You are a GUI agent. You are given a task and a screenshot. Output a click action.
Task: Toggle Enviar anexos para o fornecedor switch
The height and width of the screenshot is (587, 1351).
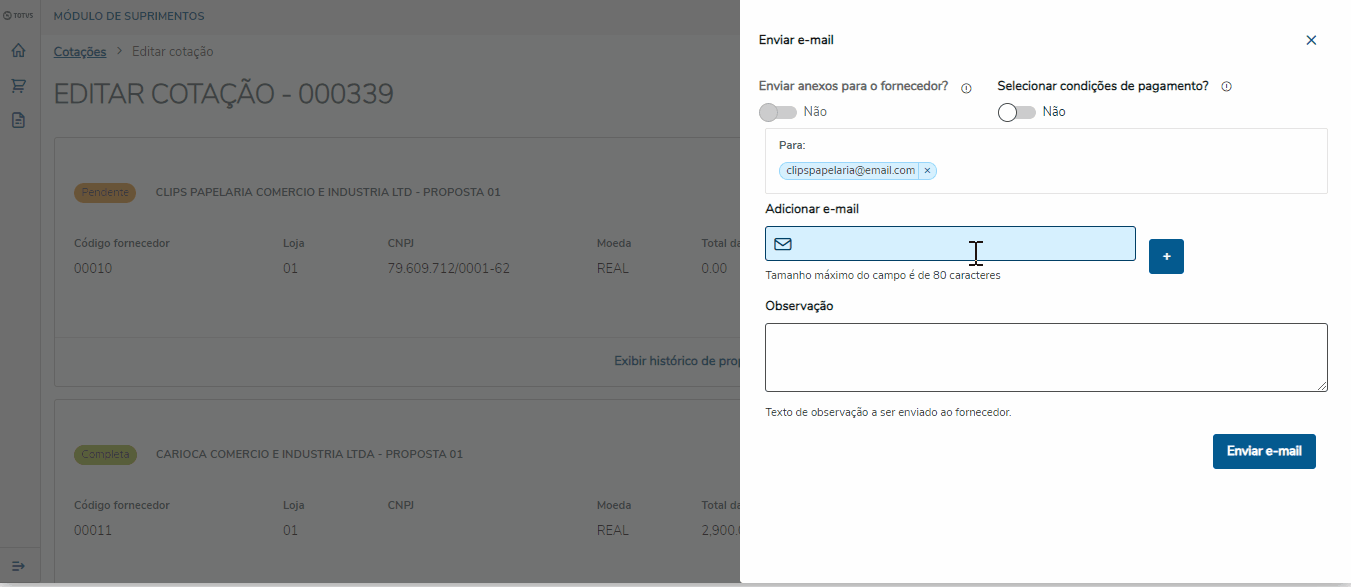(778, 112)
